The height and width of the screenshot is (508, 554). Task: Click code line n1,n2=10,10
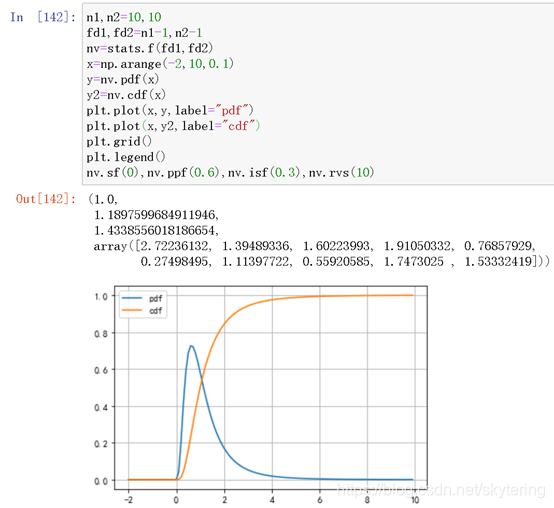click(124, 17)
